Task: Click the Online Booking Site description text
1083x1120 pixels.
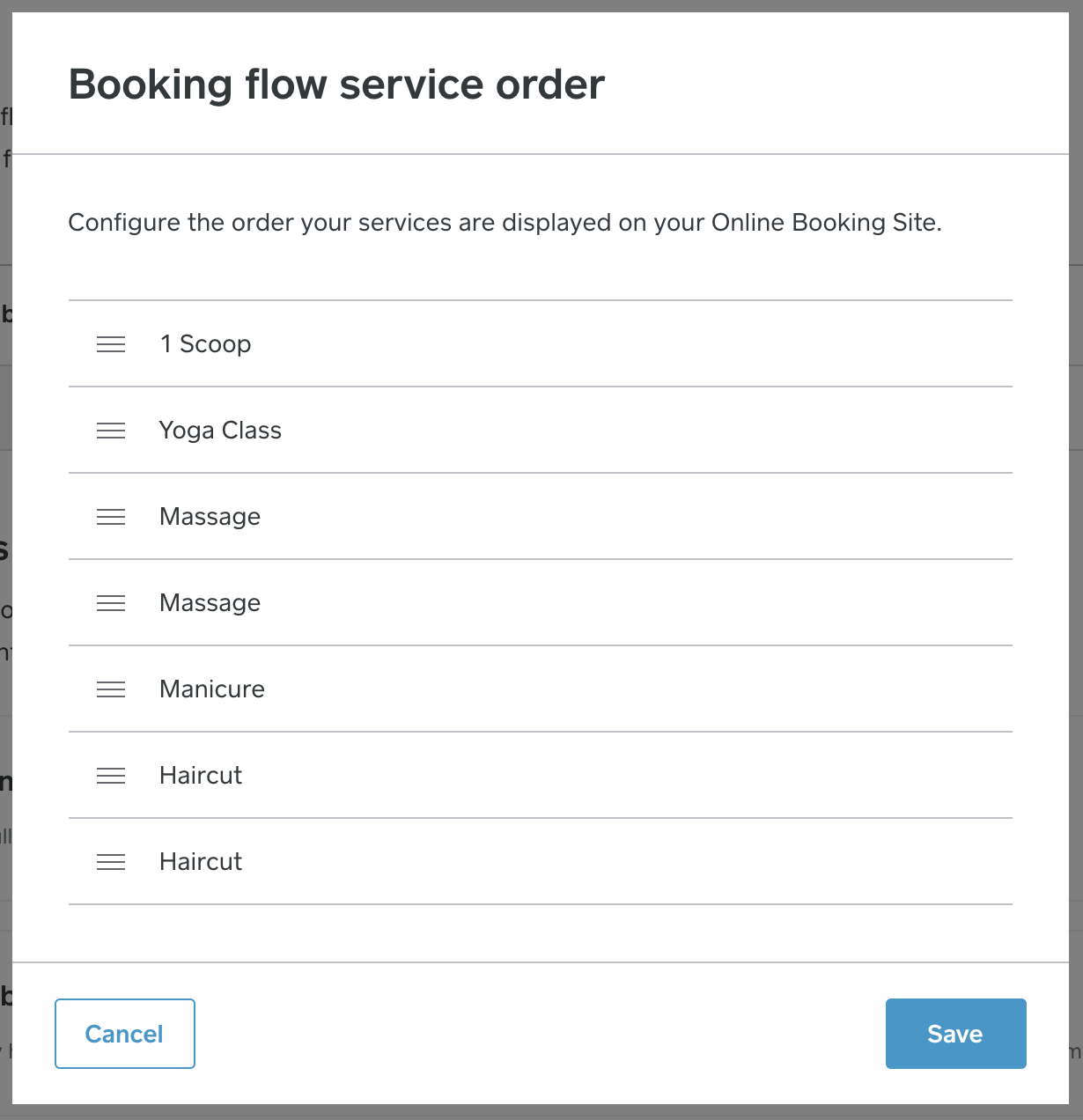Action: (x=505, y=223)
